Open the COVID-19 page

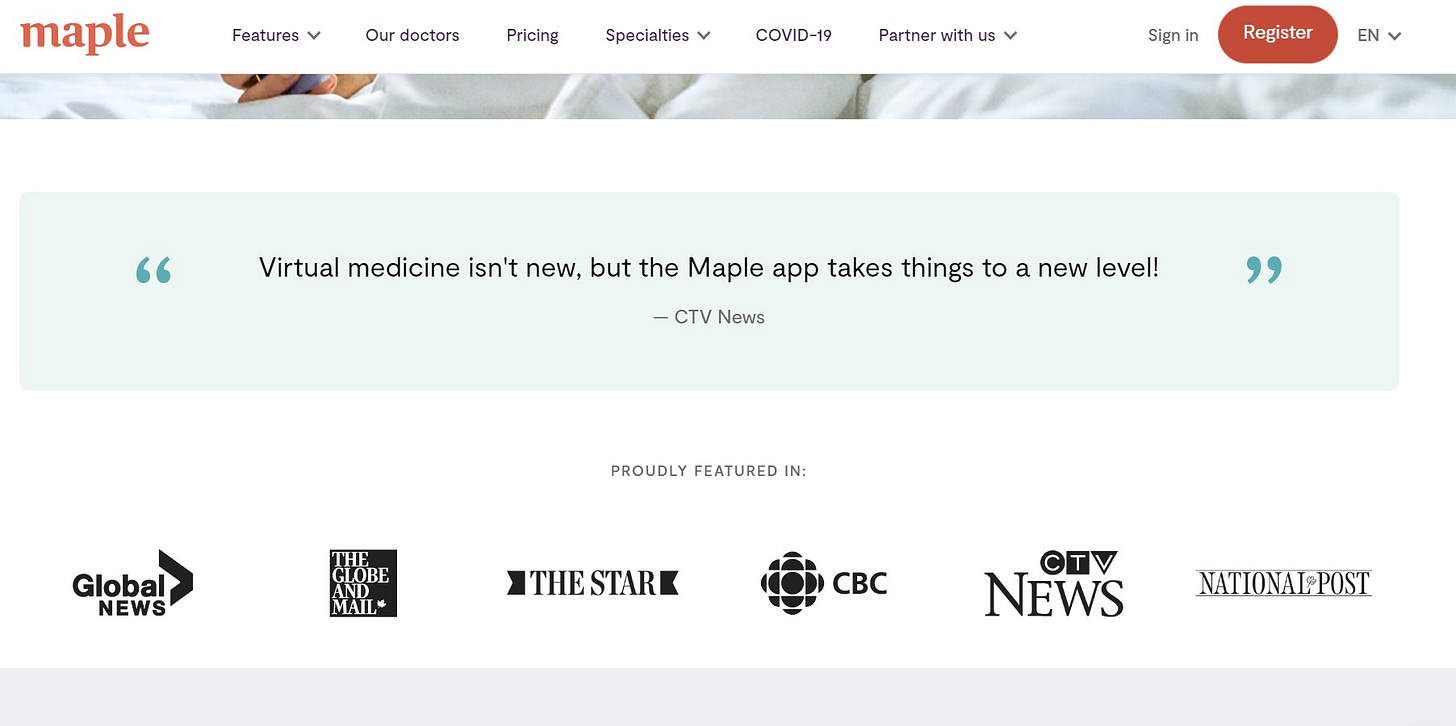coord(794,35)
